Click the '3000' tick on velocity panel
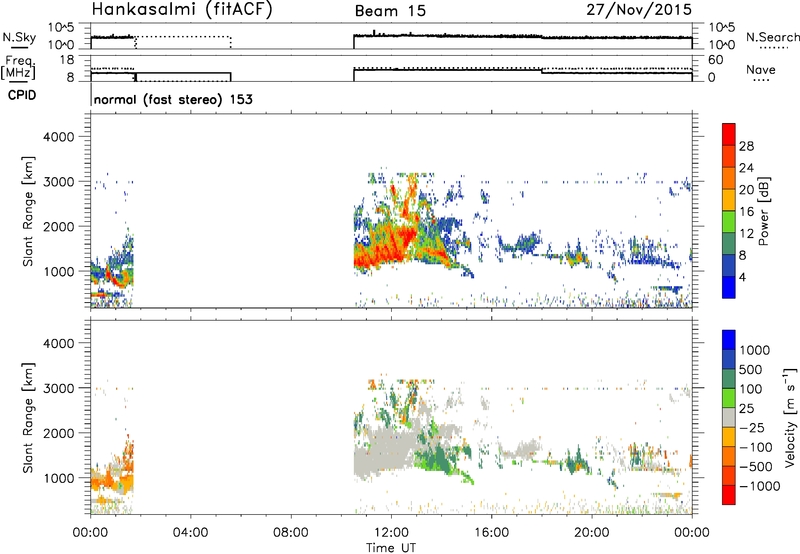Viewport: 800px width, 554px height. (x=59, y=388)
